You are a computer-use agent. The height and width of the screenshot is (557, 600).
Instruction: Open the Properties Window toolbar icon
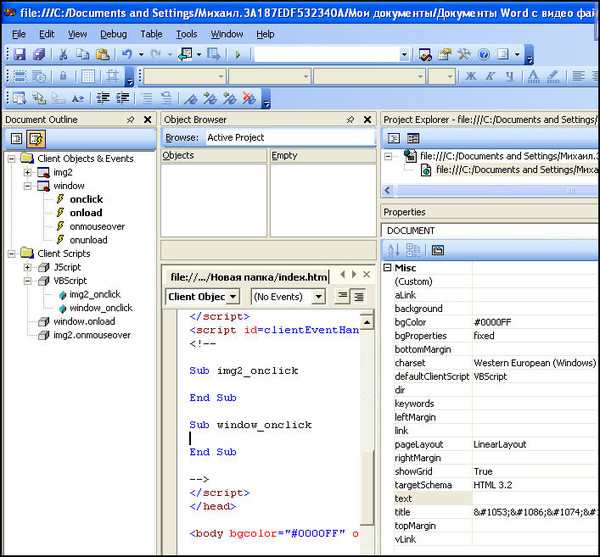[444, 55]
